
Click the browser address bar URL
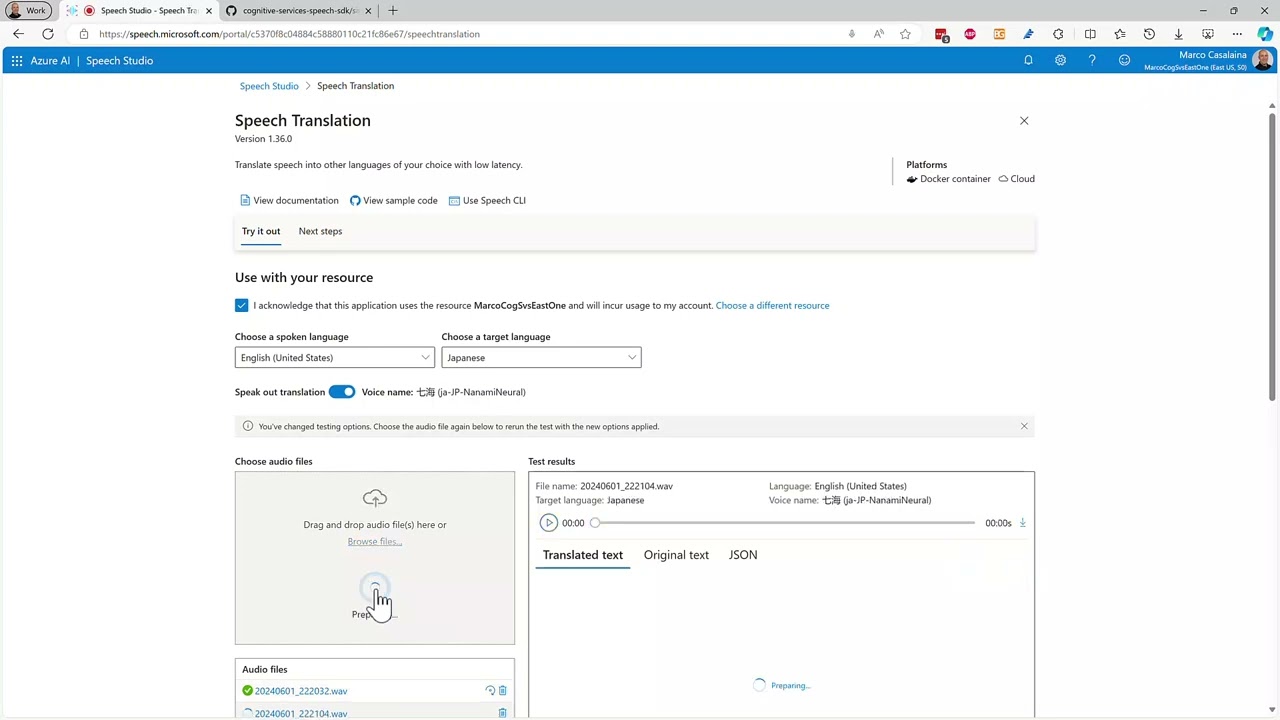tap(290, 34)
